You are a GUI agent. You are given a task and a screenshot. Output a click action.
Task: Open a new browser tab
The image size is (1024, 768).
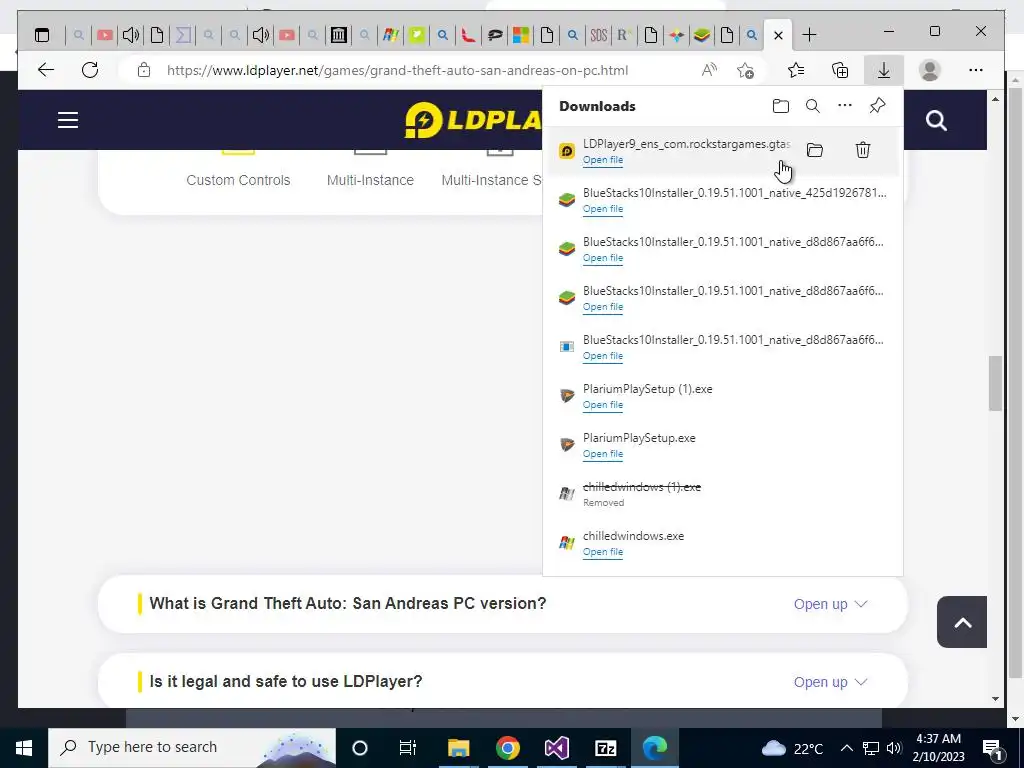(x=809, y=35)
